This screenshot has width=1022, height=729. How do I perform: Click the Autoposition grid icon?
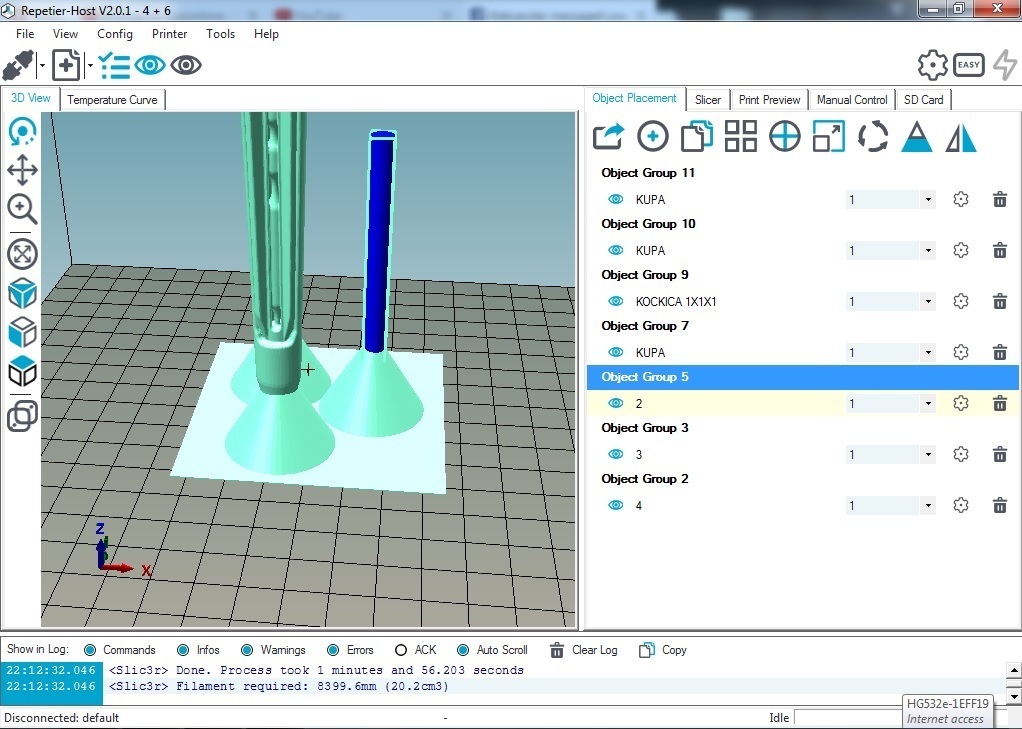coord(740,137)
